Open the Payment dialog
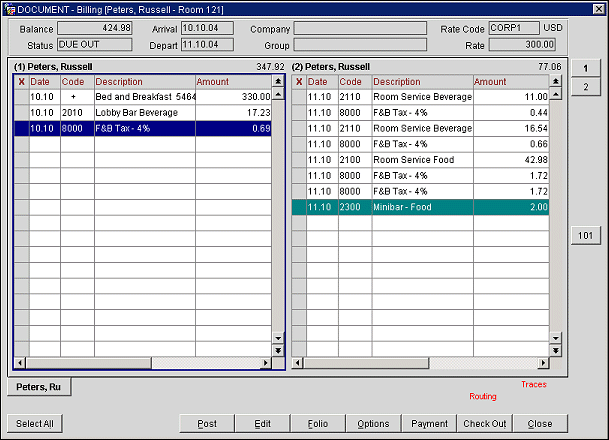 pos(430,423)
